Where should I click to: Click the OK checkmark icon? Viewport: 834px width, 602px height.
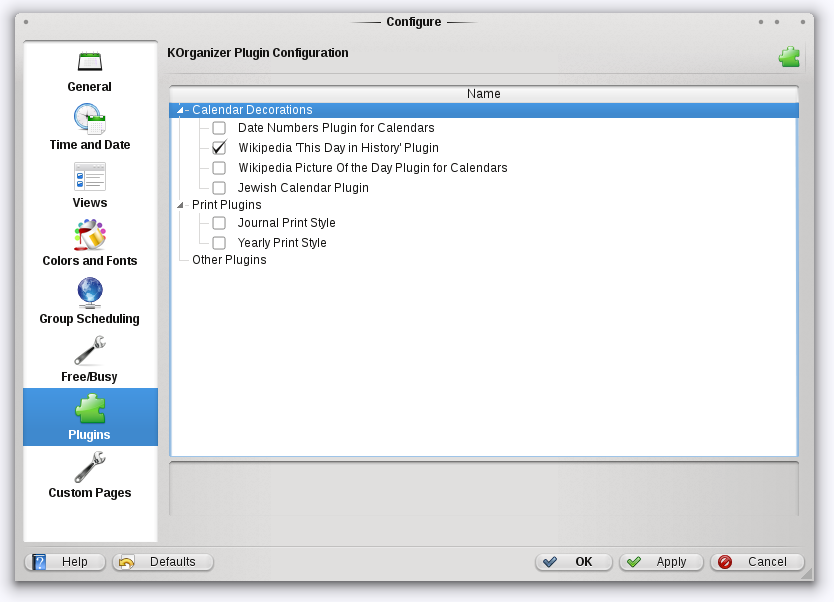click(550, 562)
